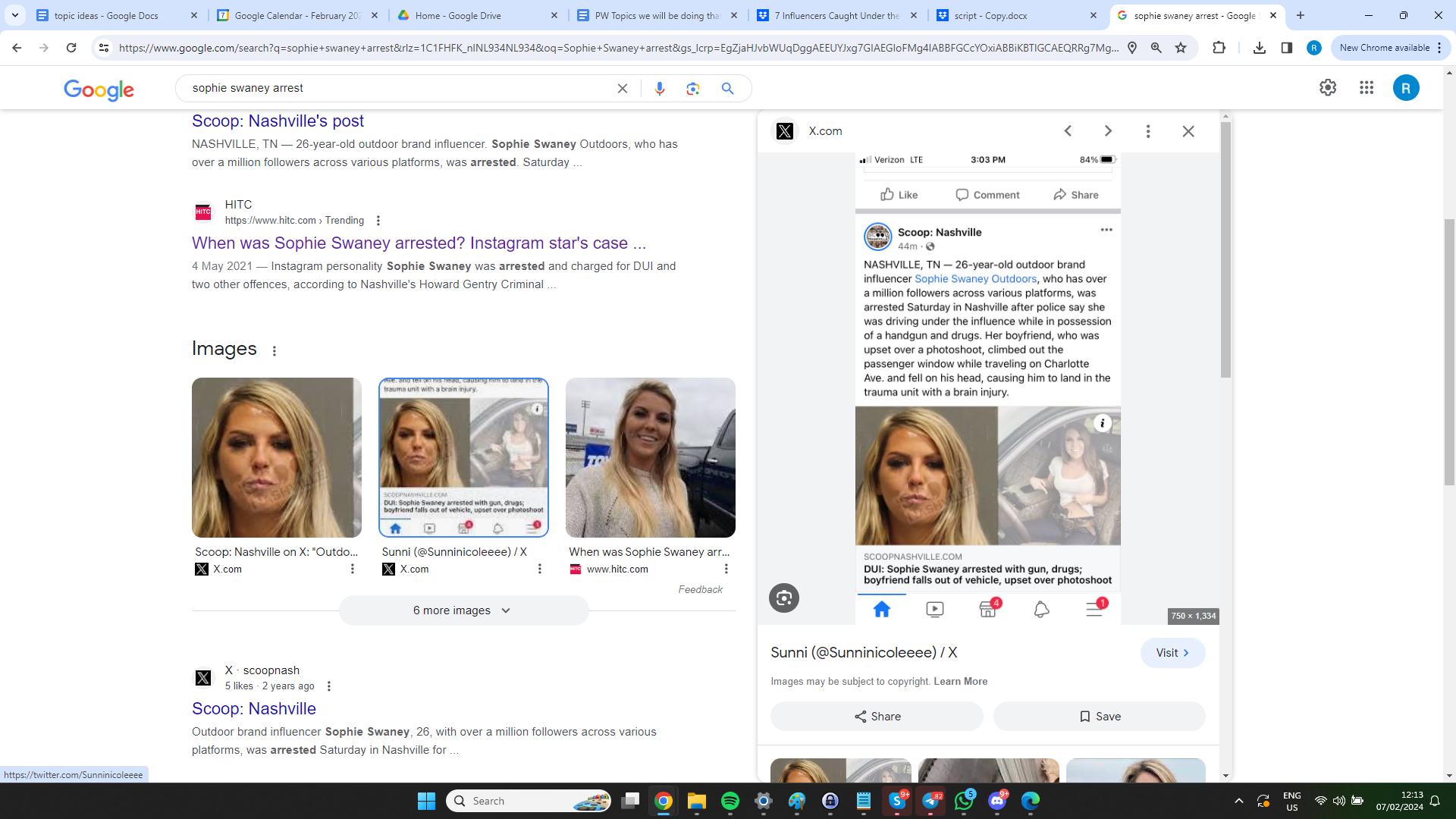Open options menu for HITC result

click(378, 221)
